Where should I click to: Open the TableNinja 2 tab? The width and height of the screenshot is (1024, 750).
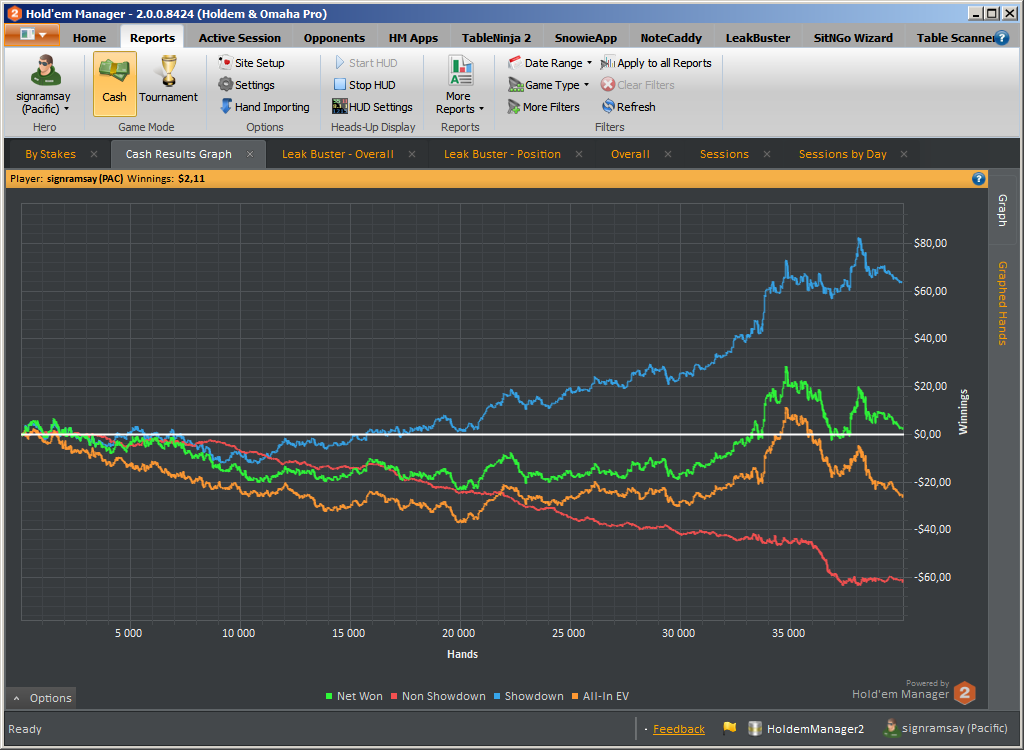[x=496, y=38]
